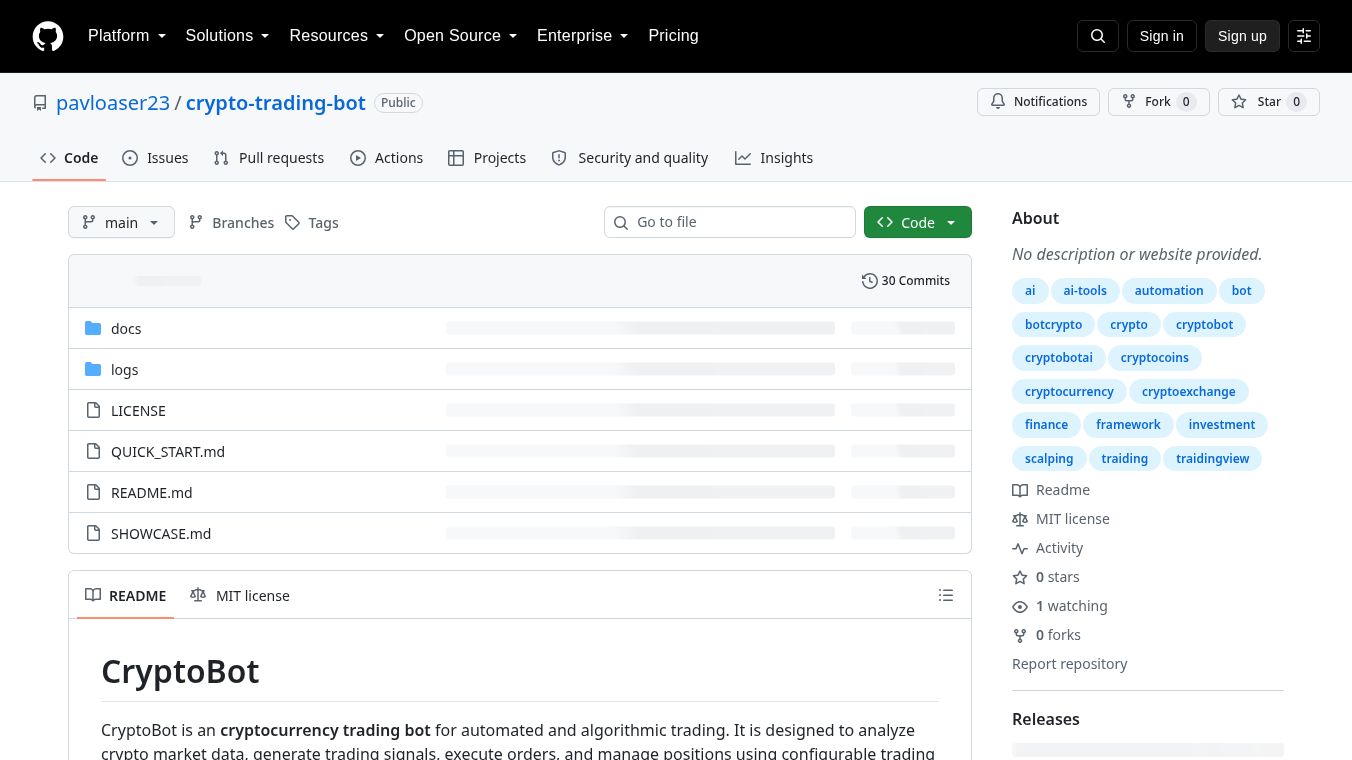
Task: Click the Sign in button
Action: tap(1161, 36)
